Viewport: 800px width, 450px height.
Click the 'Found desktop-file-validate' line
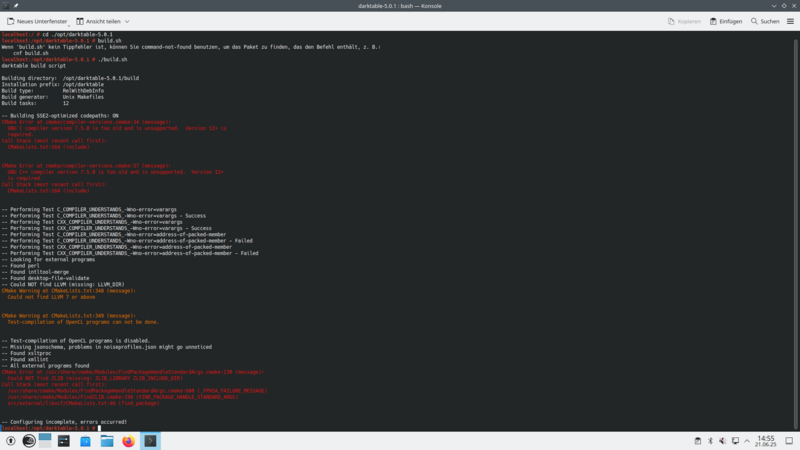click(x=45, y=278)
